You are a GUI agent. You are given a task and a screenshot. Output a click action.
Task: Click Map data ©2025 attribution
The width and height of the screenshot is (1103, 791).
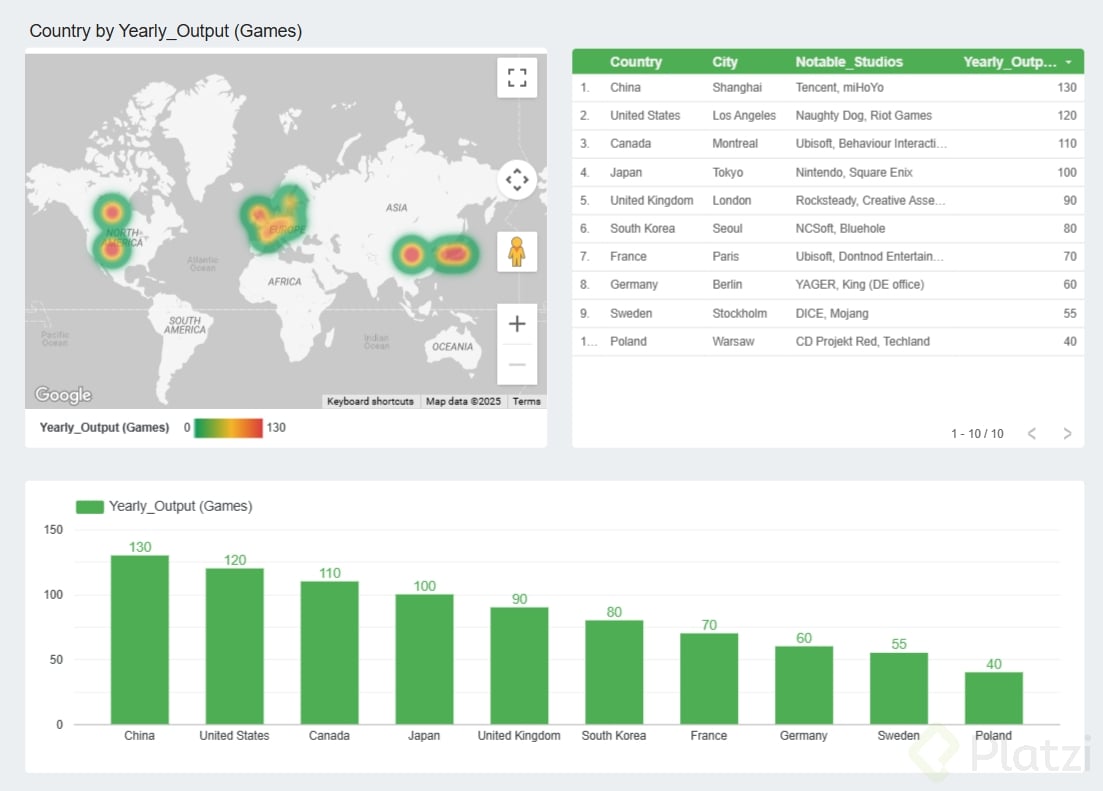point(463,401)
